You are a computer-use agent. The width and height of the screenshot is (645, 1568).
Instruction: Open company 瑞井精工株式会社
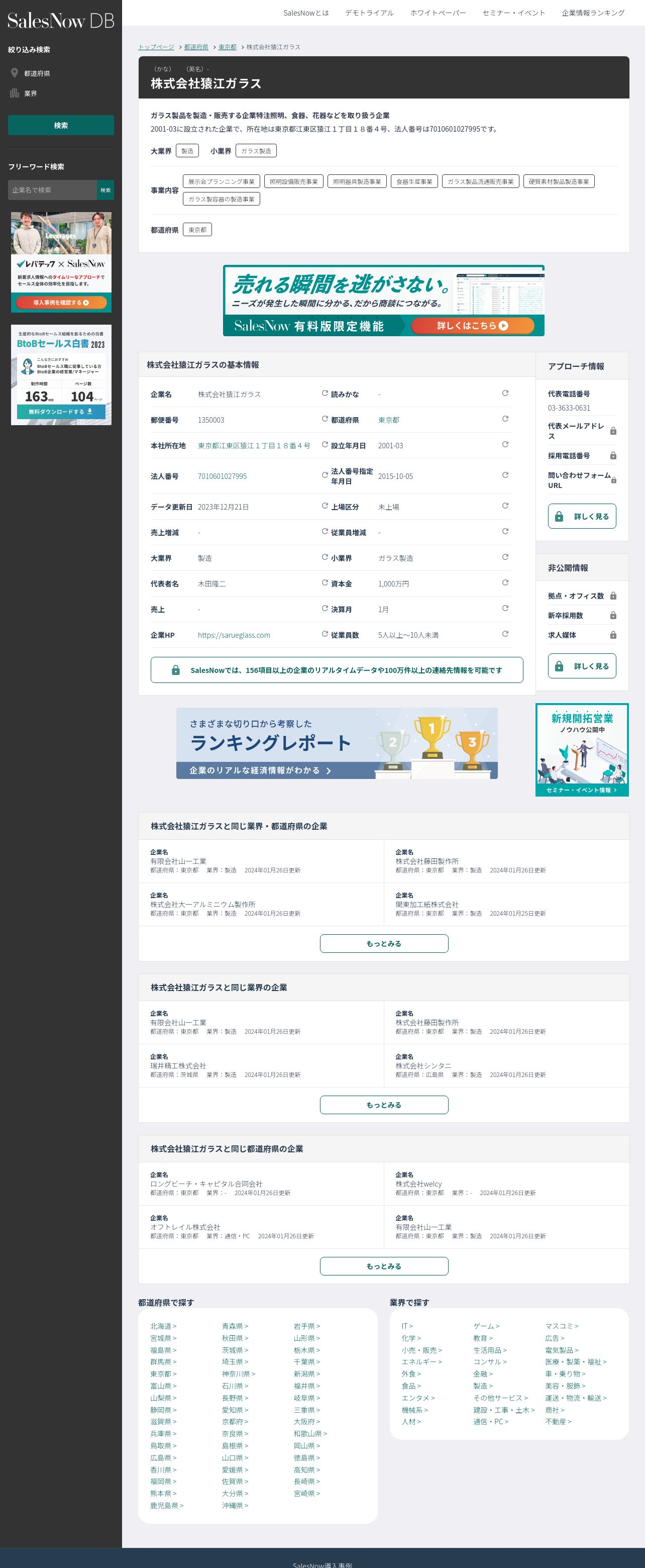(178, 1066)
